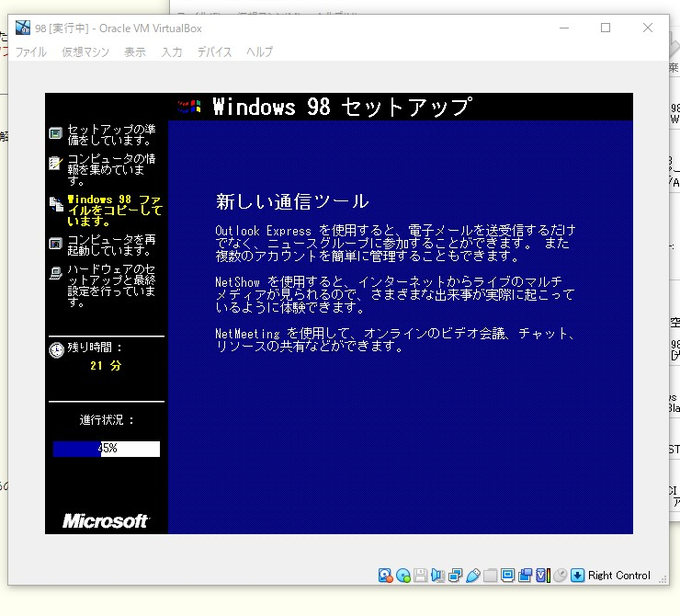Open the ファイル menu
The image size is (680, 616).
coord(31,52)
